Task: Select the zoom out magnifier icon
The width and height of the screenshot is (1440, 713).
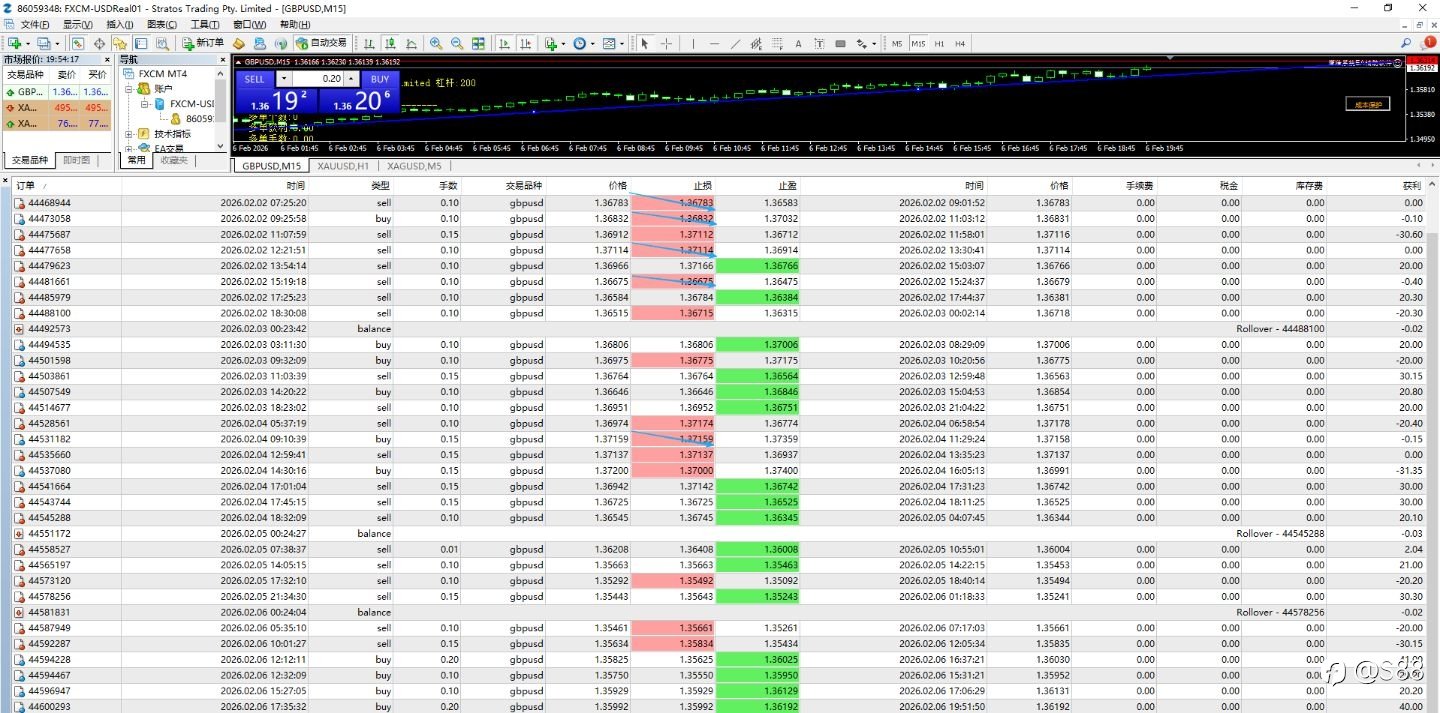Action: pos(457,44)
